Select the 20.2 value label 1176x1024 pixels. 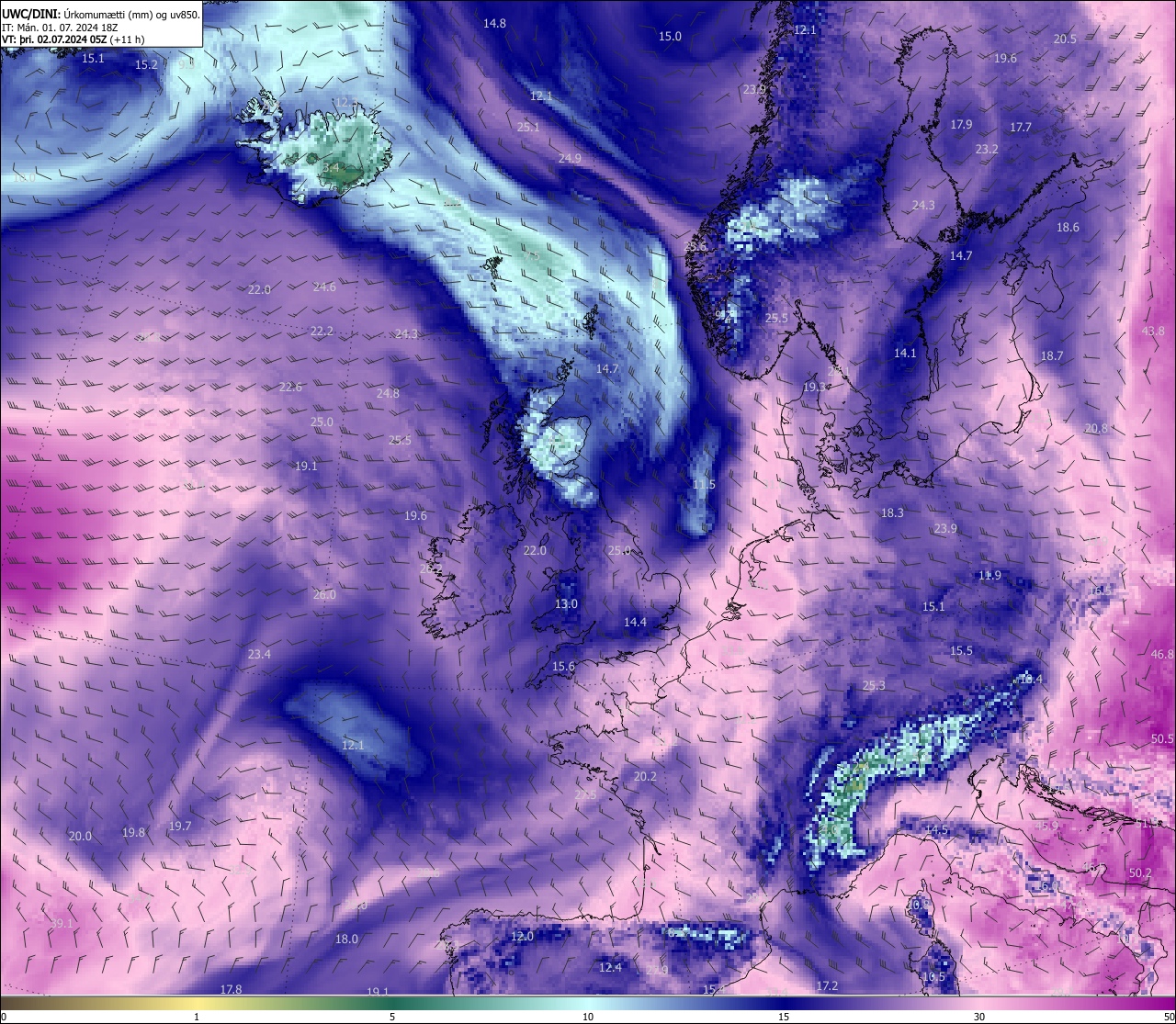click(x=645, y=776)
